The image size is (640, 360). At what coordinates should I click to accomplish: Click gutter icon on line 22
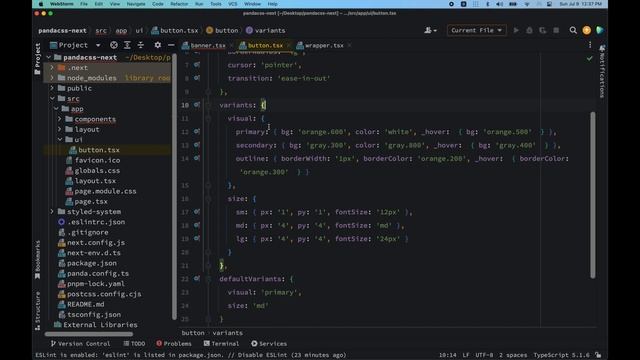click(197, 278)
